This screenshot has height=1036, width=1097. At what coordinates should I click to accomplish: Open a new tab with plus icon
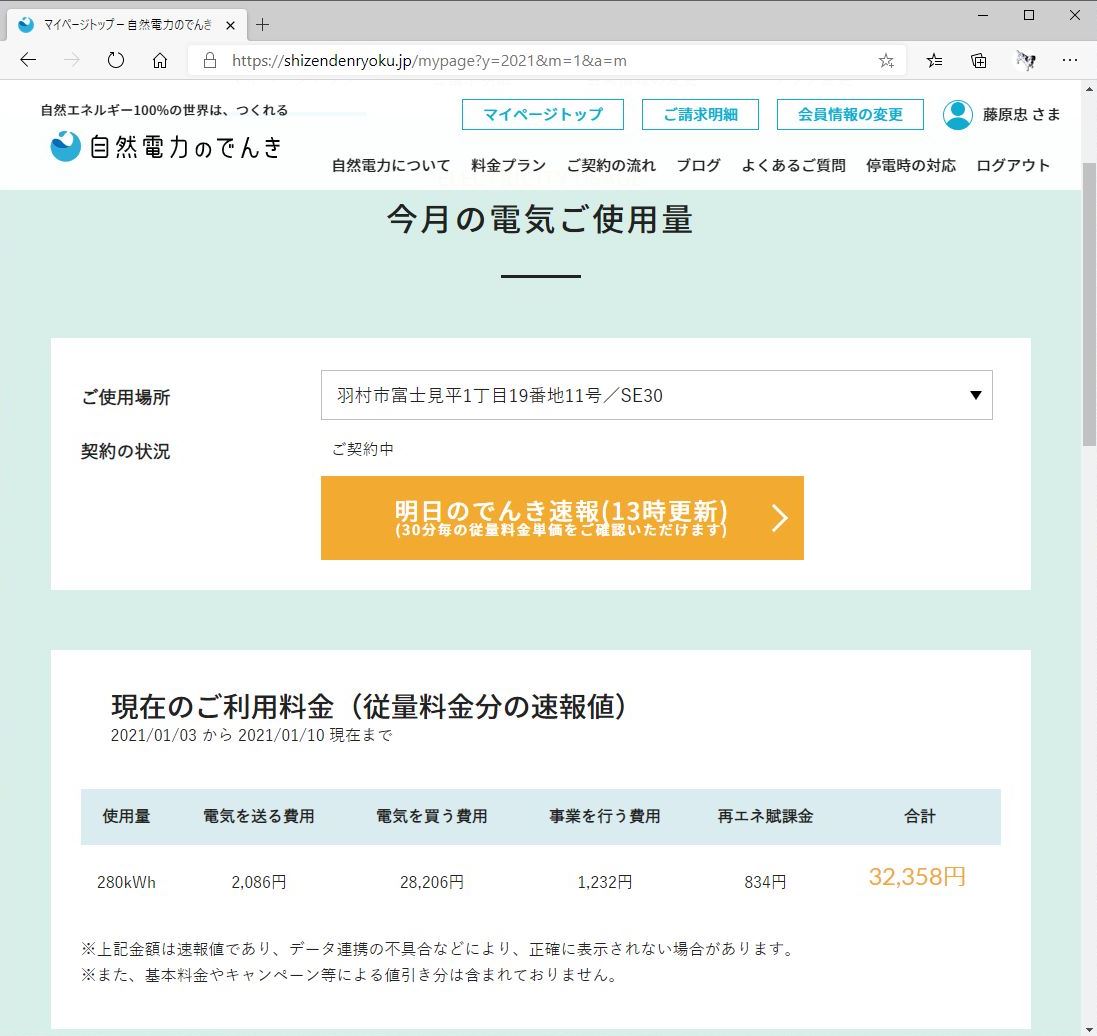[x=262, y=25]
